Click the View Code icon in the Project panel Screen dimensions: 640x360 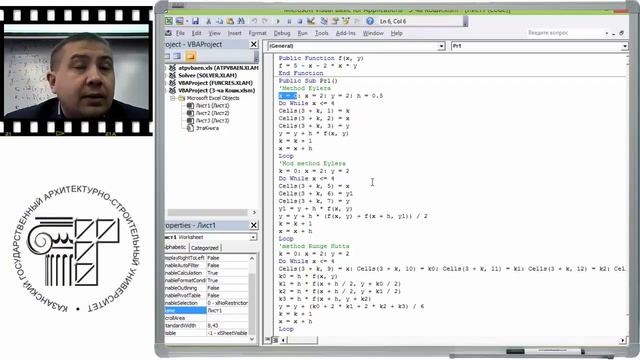(167, 56)
